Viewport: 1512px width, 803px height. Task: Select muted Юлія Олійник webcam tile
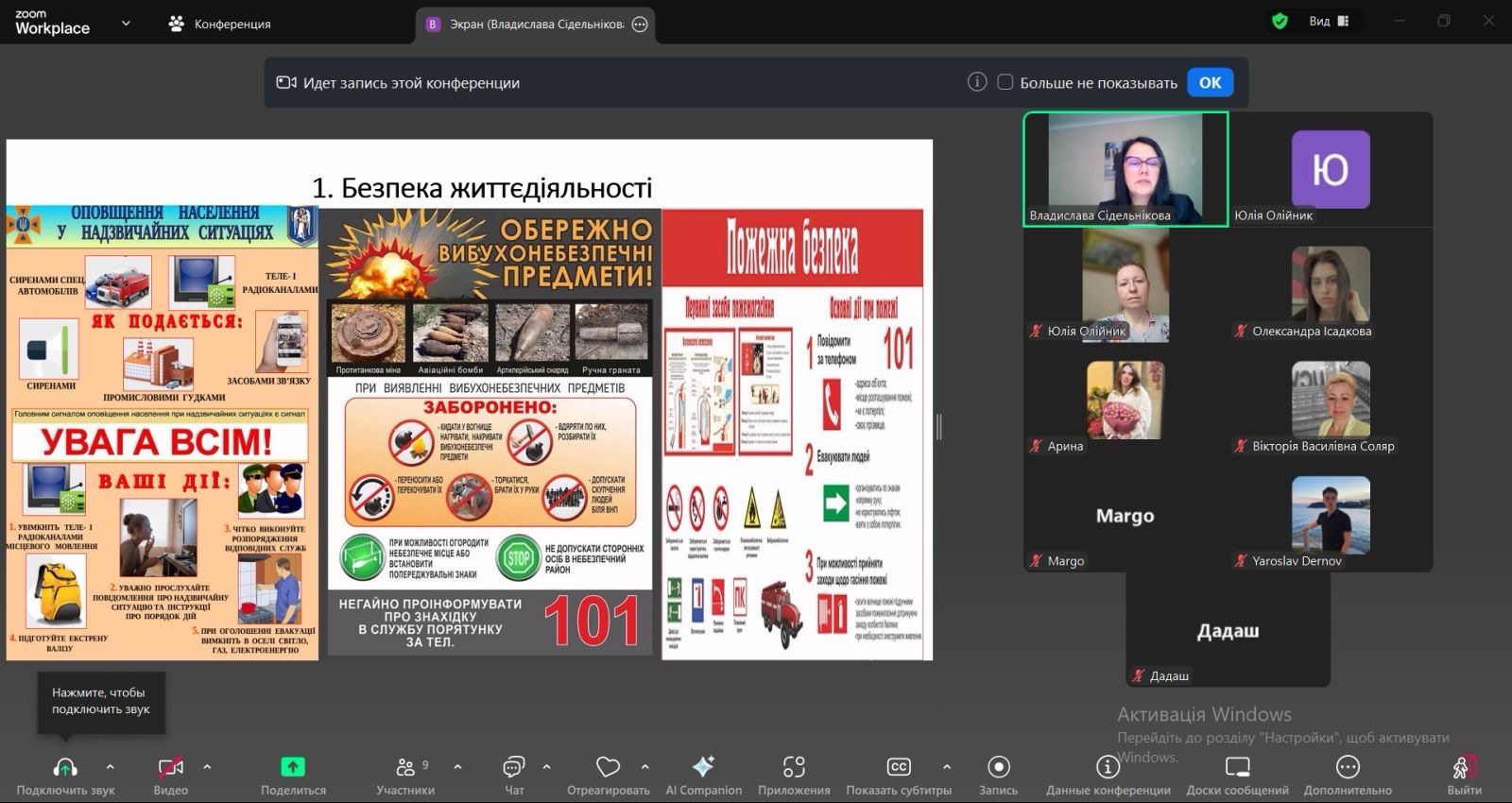pyautogui.click(x=1125, y=284)
